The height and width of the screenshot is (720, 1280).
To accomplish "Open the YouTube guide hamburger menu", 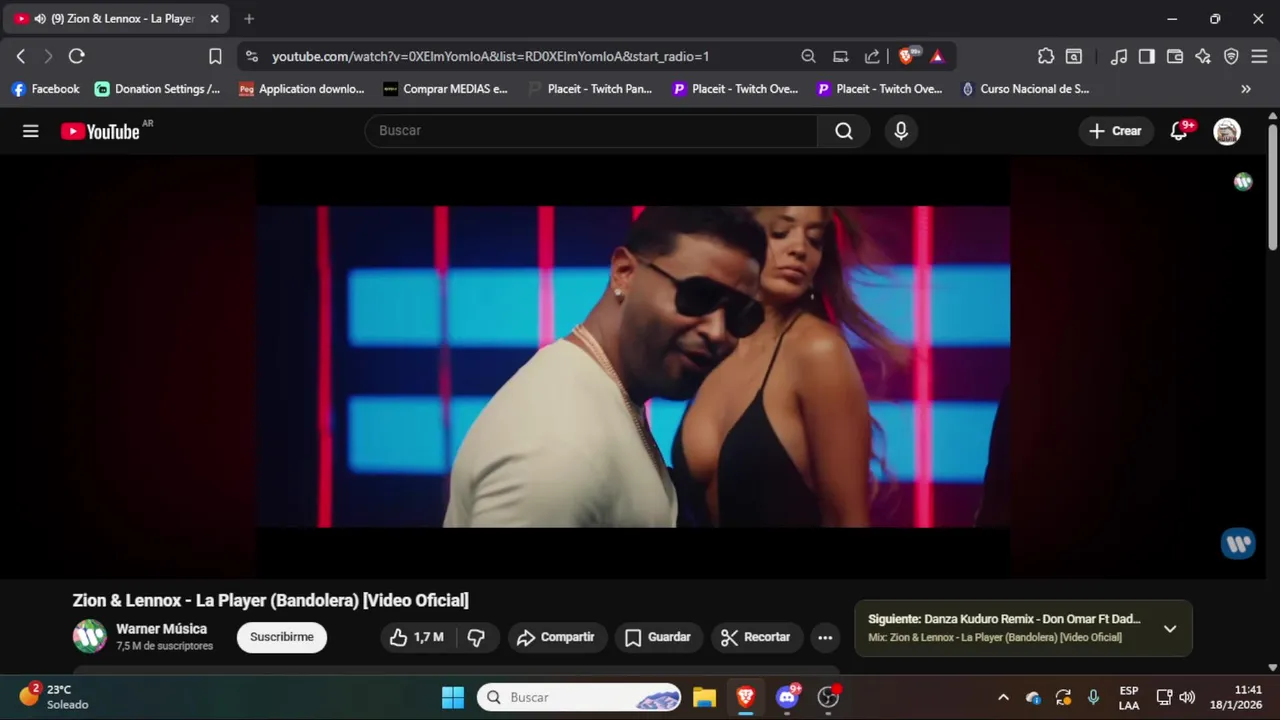I will coord(31,131).
